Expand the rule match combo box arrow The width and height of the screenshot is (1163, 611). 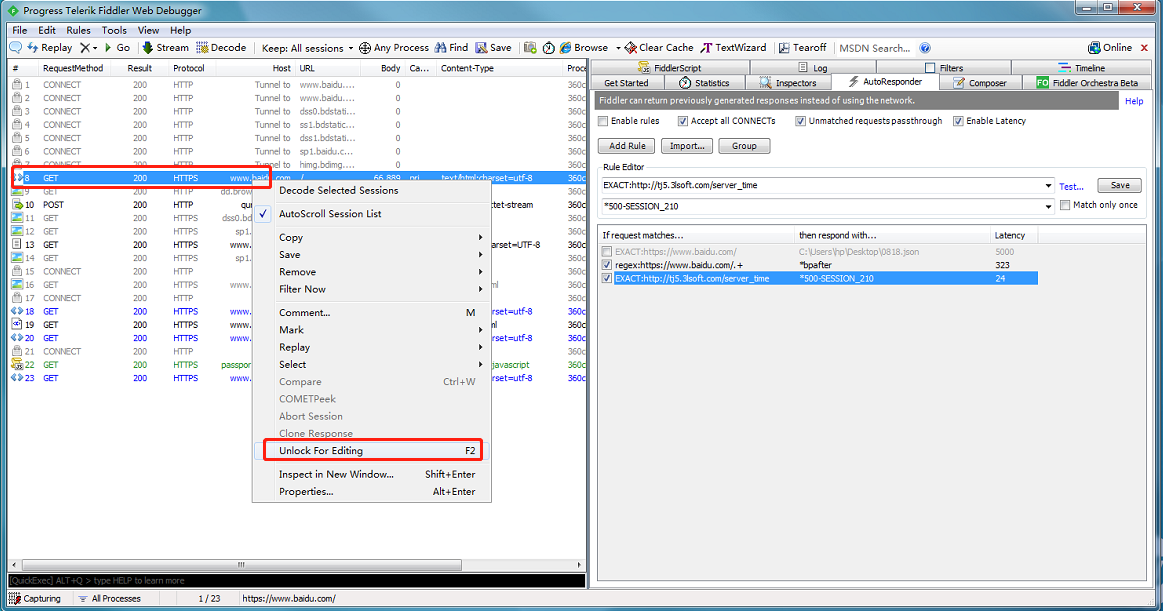coord(1048,185)
